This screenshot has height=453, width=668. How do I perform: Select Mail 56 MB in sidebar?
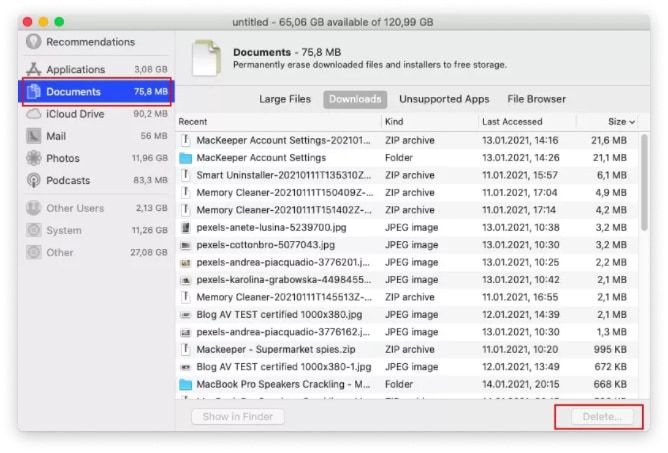tap(96, 136)
